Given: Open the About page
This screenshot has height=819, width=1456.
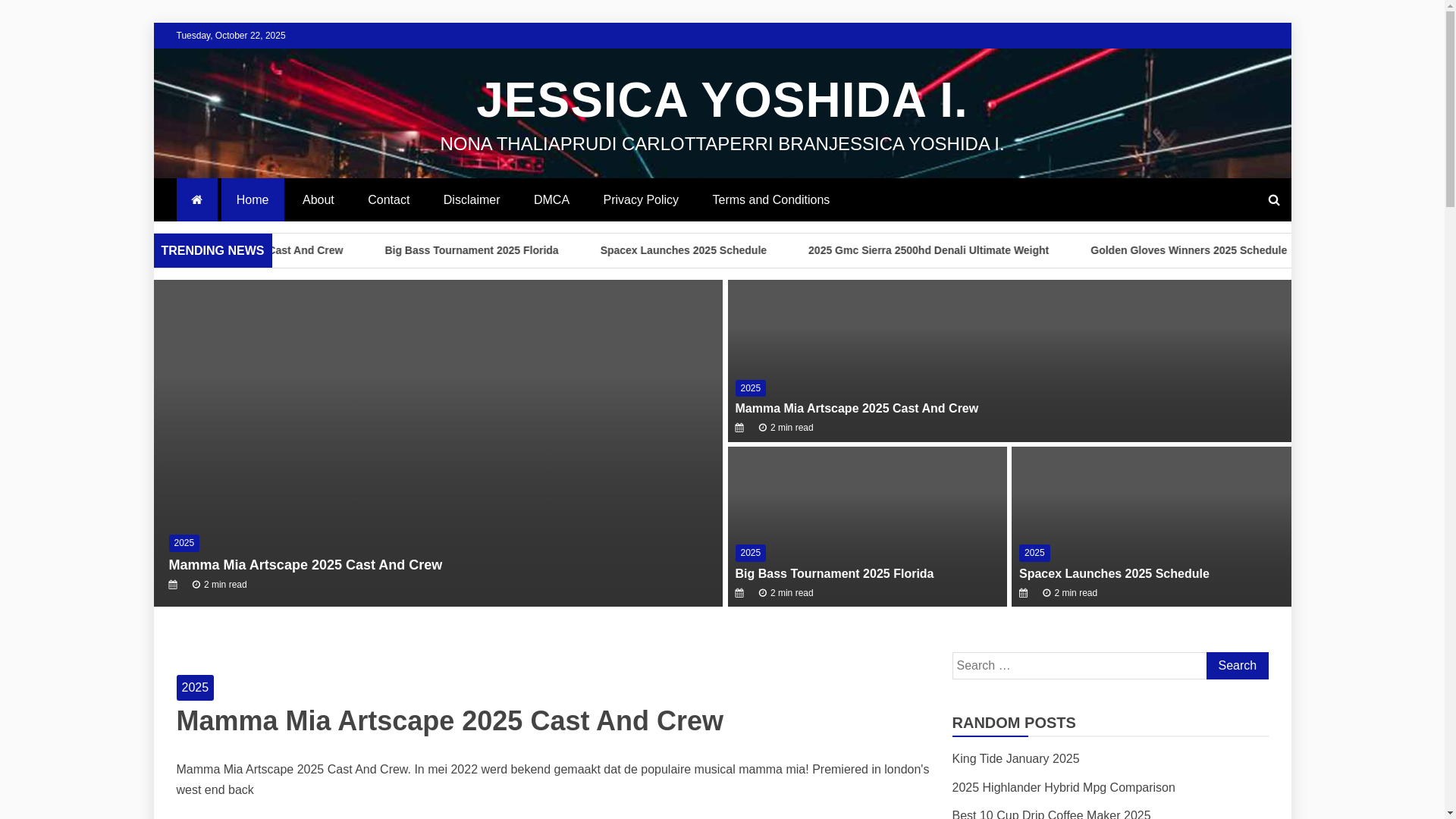Looking at the screenshot, I should pyautogui.click(x=318, y=200).
